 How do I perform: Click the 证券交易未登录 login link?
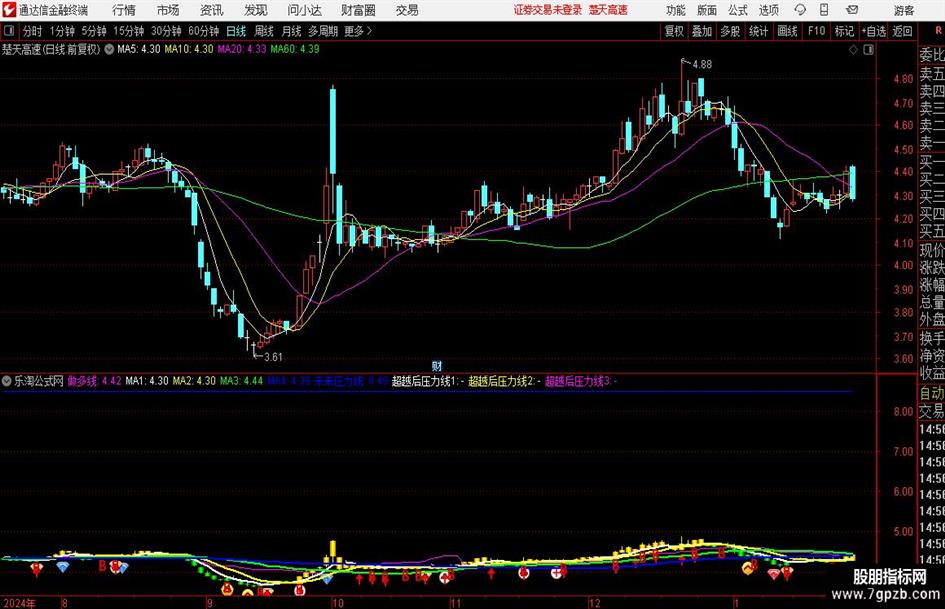[x=548, y=10]
